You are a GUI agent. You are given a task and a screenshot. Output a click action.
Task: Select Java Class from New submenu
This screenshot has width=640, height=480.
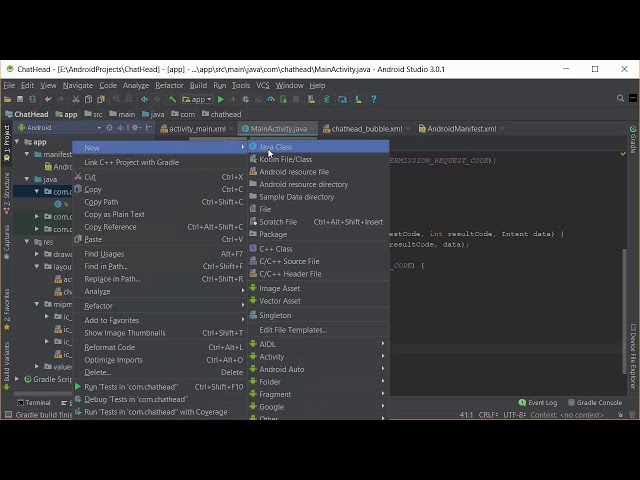[318, 147]
